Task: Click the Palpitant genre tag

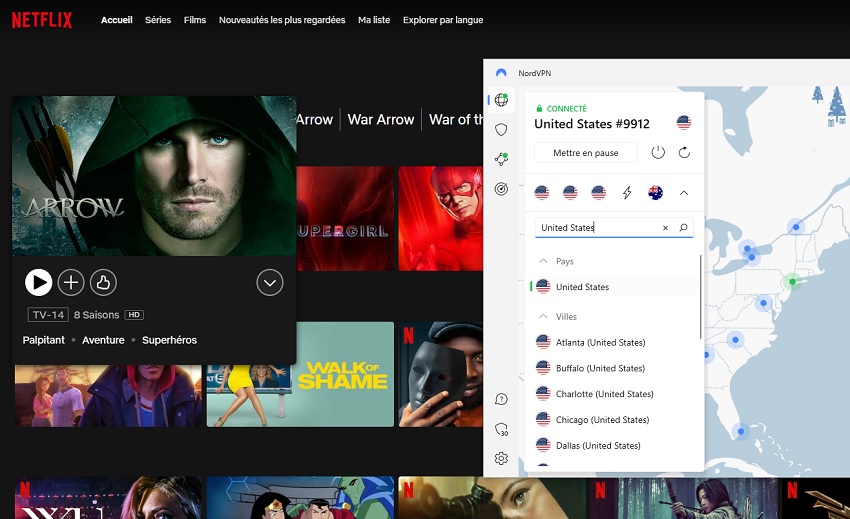Action: [43, 340]
